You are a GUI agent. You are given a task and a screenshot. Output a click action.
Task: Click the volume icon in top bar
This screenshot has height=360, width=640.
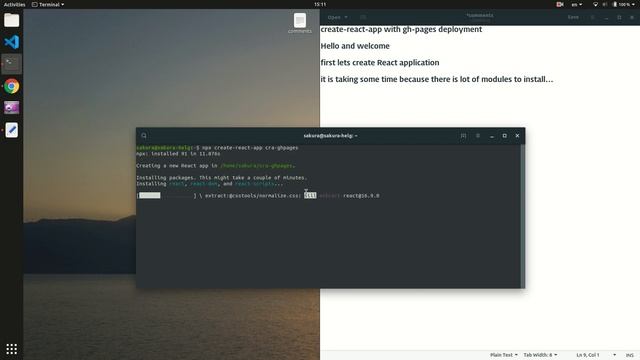click(605, 4)
